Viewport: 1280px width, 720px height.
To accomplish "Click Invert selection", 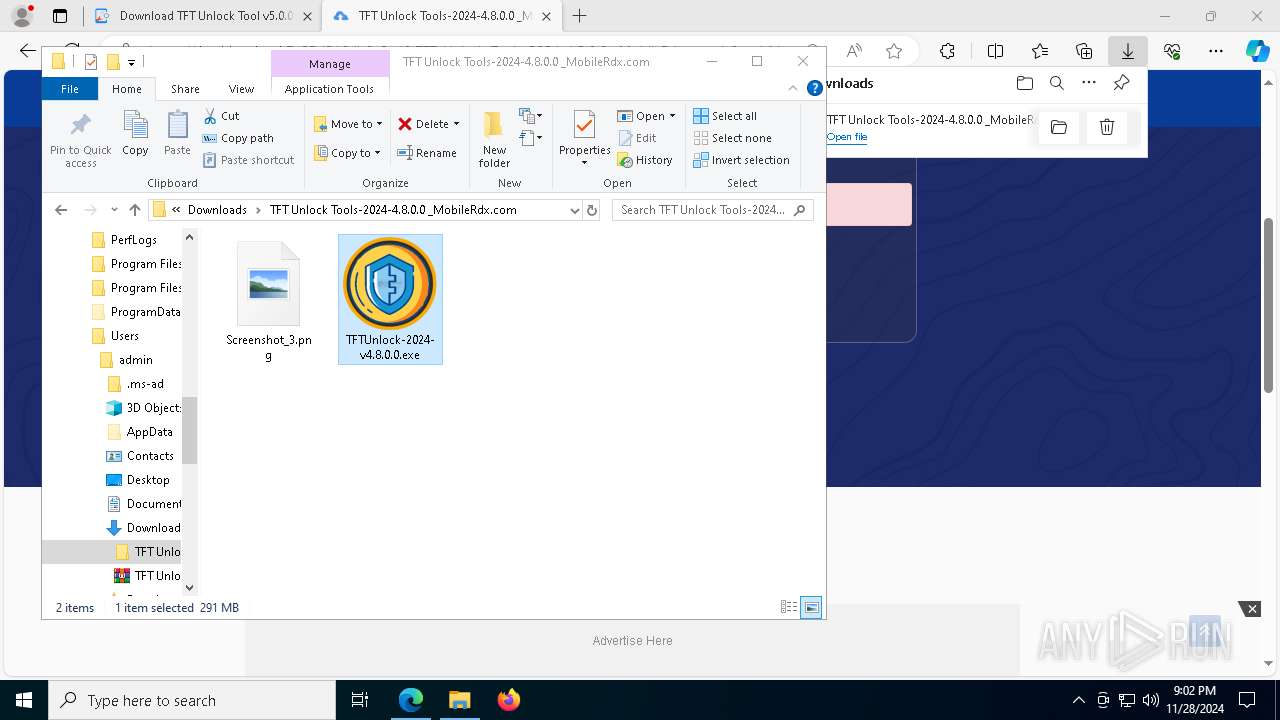I will (x=741, y=160).
